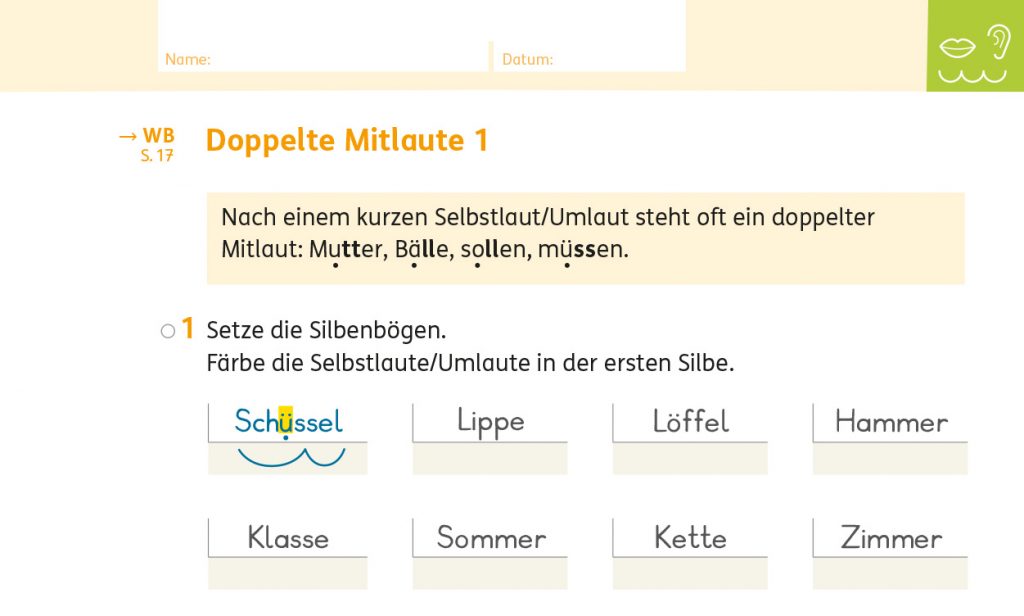Viewport: 1024px width, 616px height.
Task: Select the word Zimmer
Action: point(891,538)
